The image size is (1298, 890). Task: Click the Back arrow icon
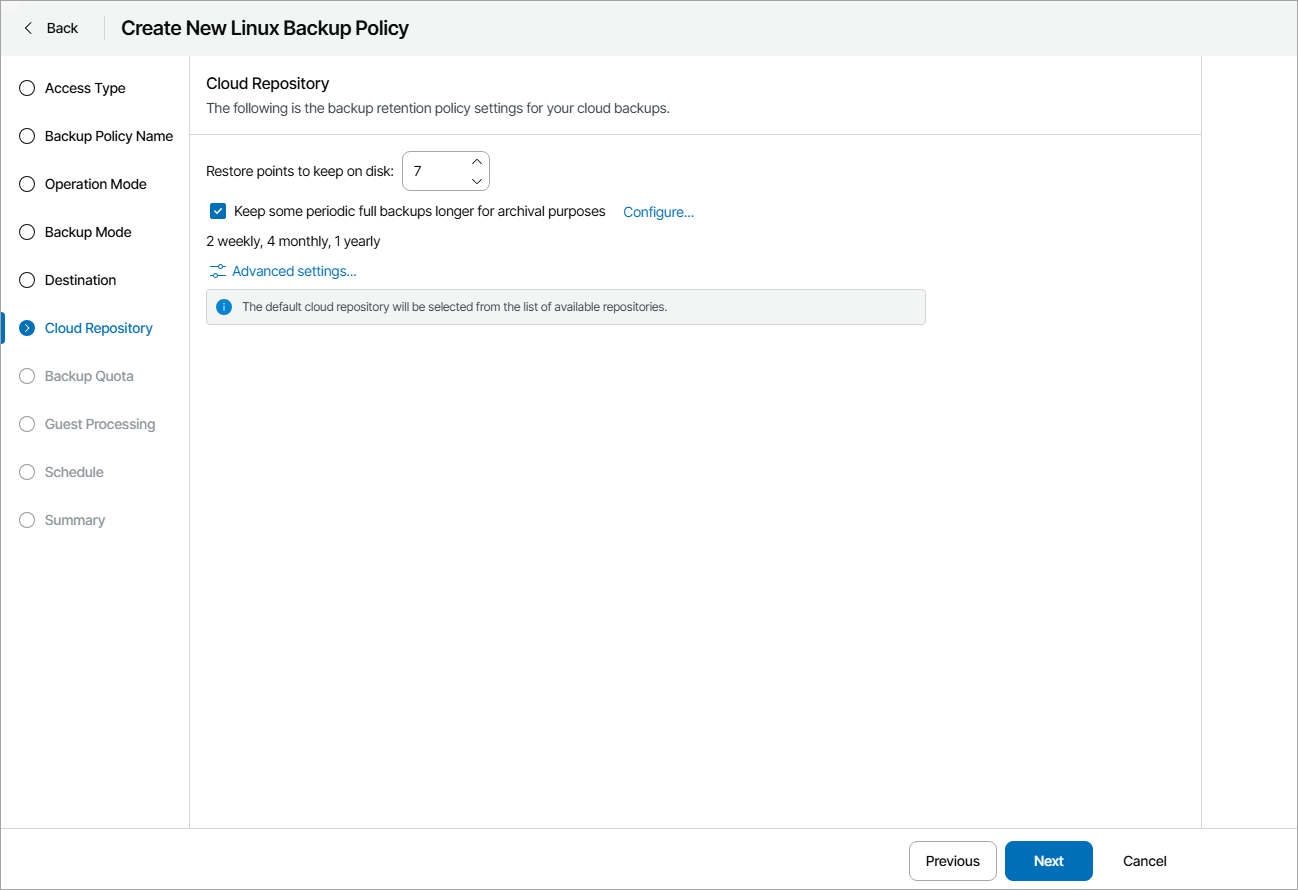pos(28,28)
